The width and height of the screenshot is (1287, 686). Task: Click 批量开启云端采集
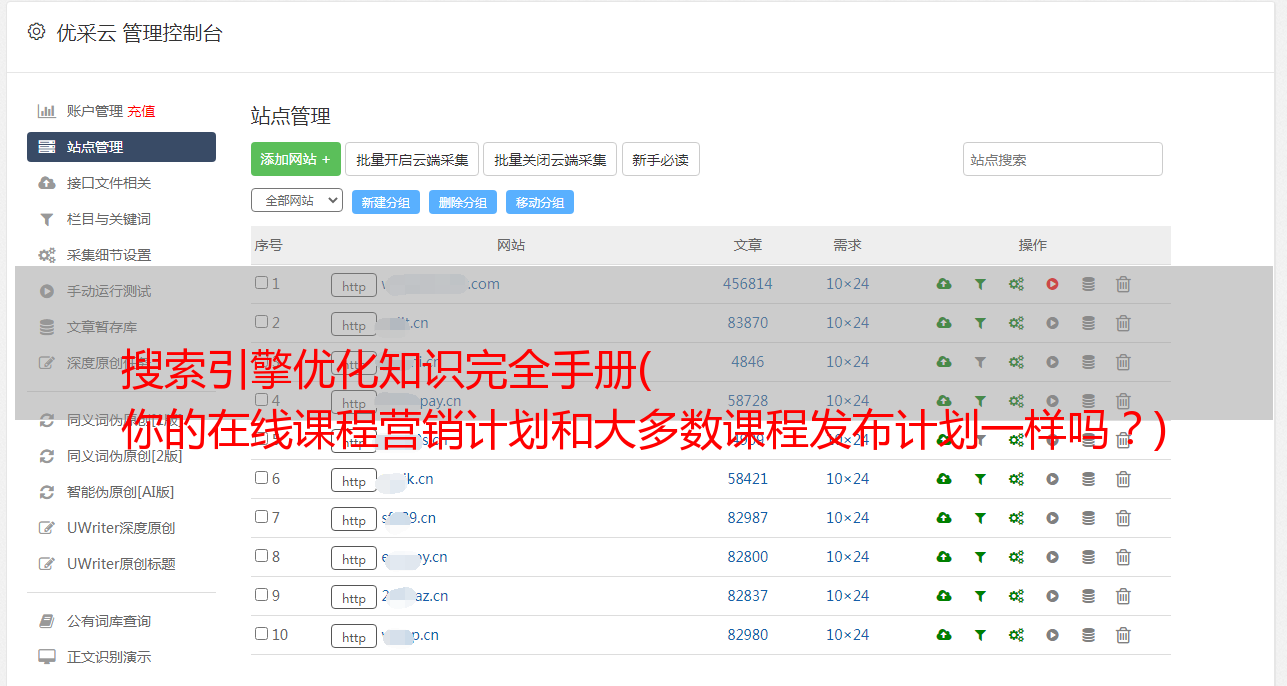coord(412,159)
